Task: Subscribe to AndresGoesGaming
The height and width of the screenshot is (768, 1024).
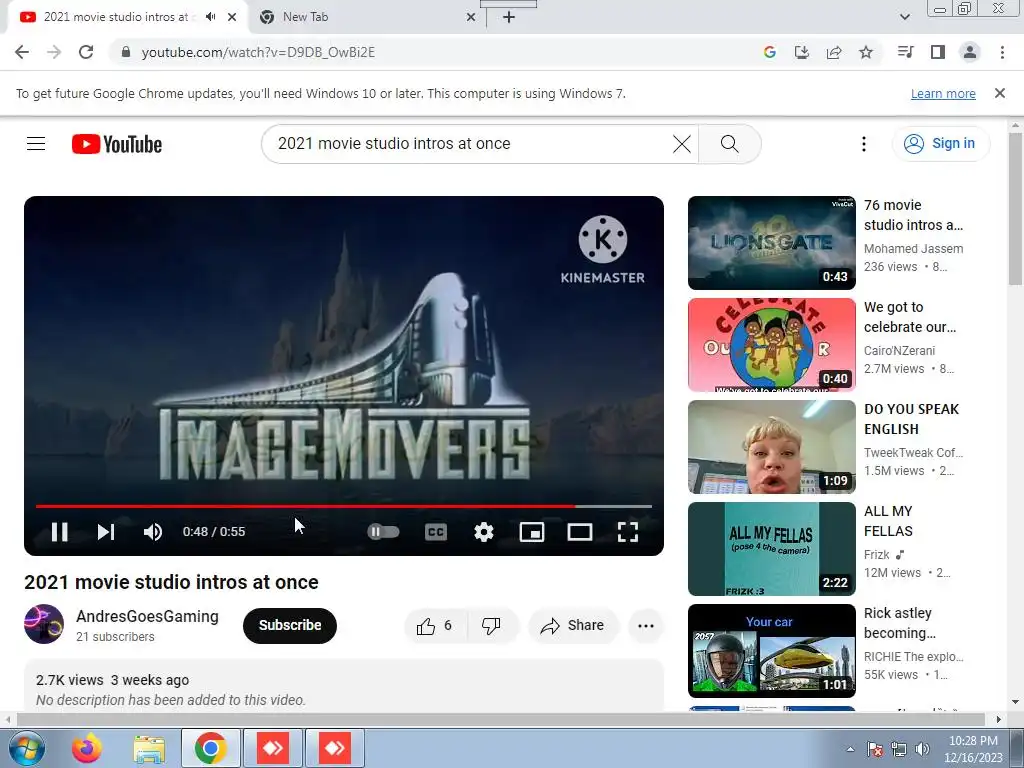Action: (x=290, y=626)
